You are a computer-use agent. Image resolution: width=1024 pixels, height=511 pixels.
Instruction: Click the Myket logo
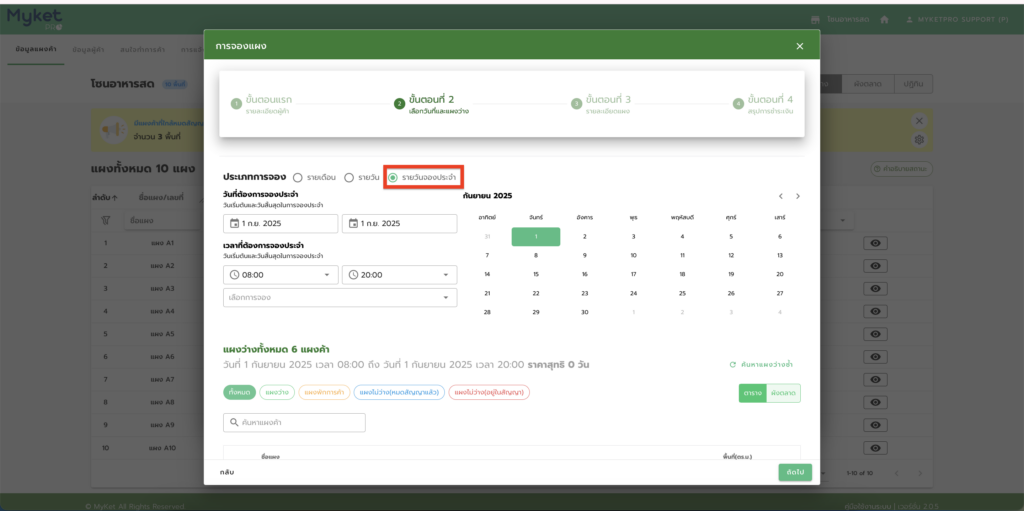pos(35,18)
